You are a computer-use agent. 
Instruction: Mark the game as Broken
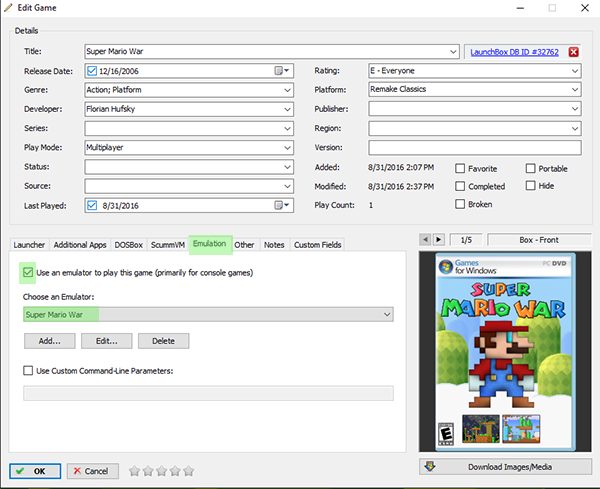click(460, 204)
